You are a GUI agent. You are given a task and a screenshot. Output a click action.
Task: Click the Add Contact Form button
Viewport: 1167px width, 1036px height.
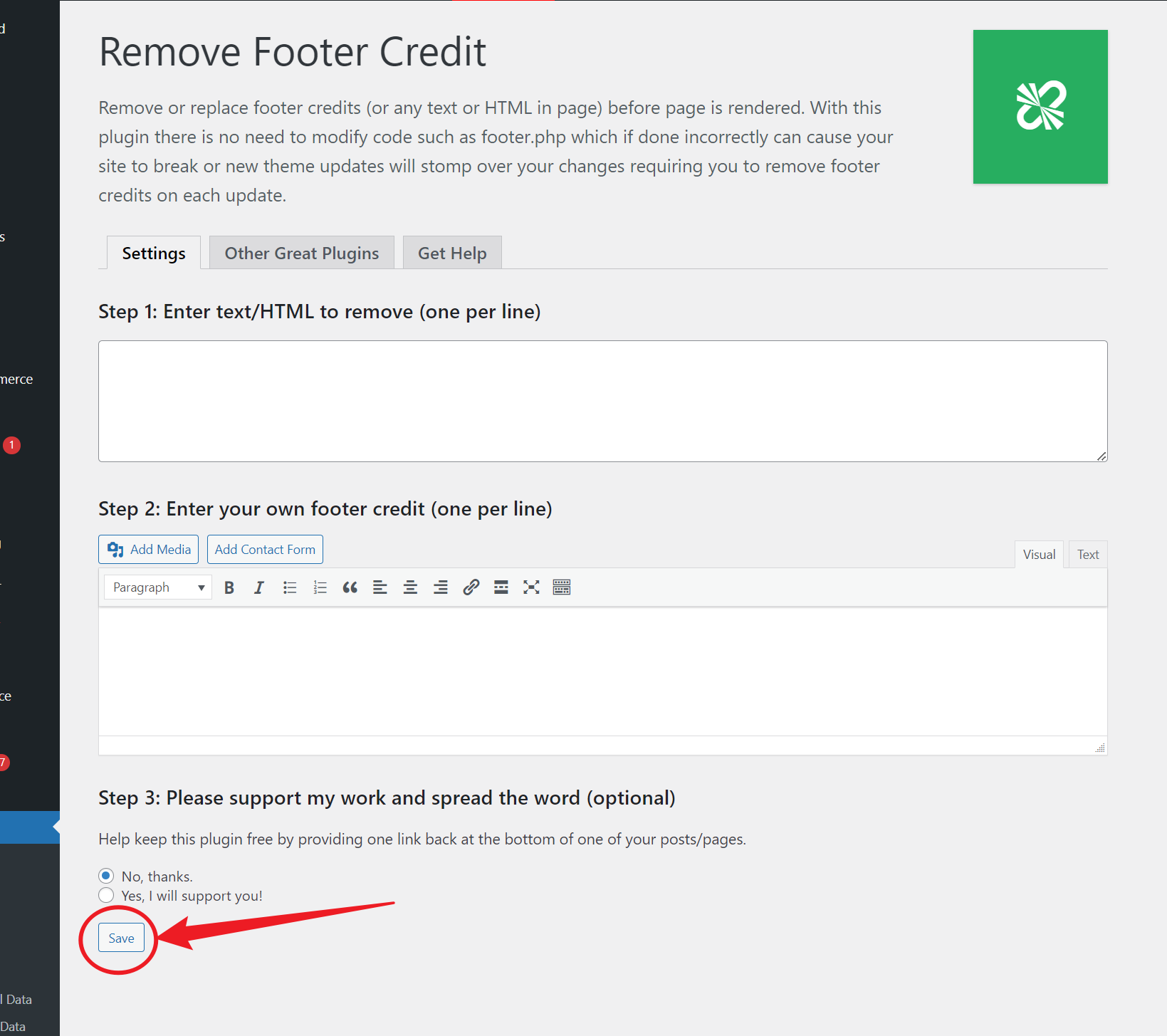click(x=265, y=550)
